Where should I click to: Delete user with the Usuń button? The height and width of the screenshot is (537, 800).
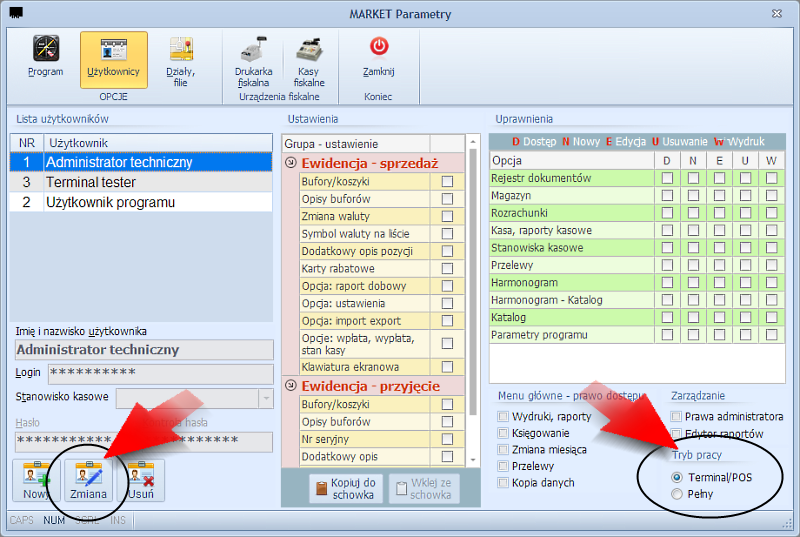pyautogui.click(x=141, y=480)
